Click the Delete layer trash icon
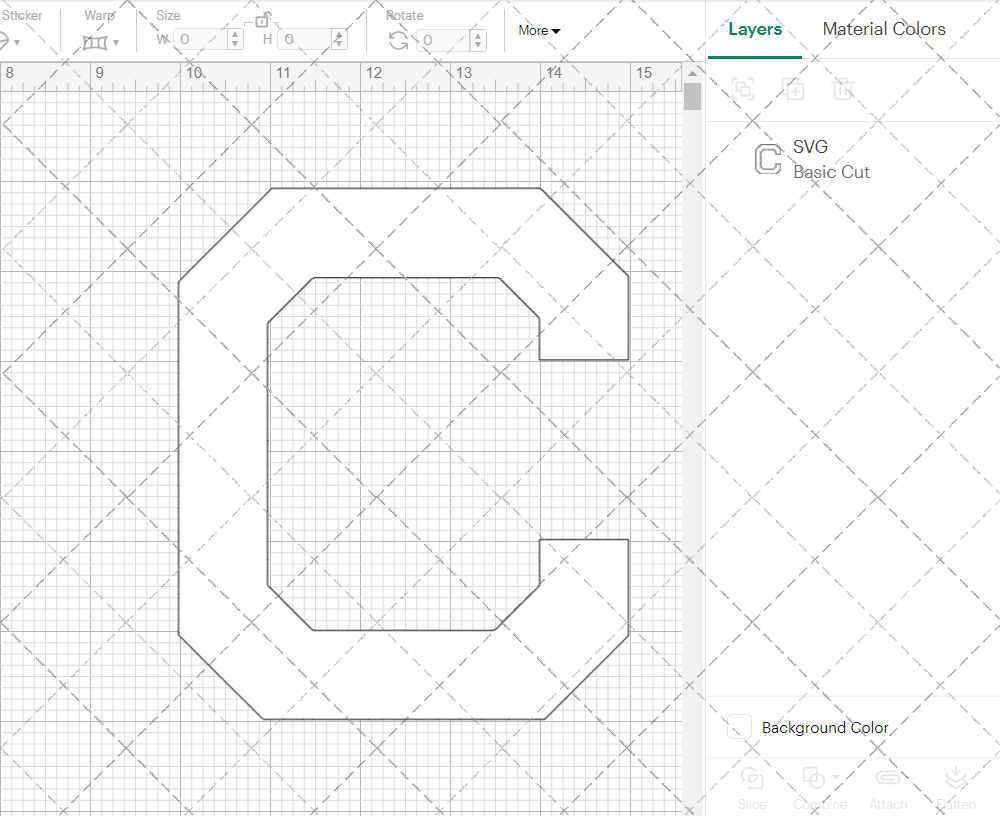The height and width of the screenshot is (816, 1000). pos(842,89)
